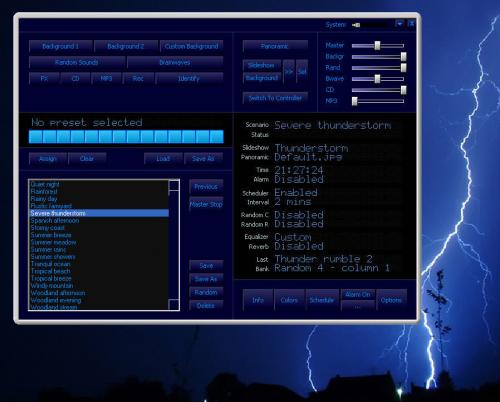
Task: Open the Load preset button
Action: (x=163, y=159)
